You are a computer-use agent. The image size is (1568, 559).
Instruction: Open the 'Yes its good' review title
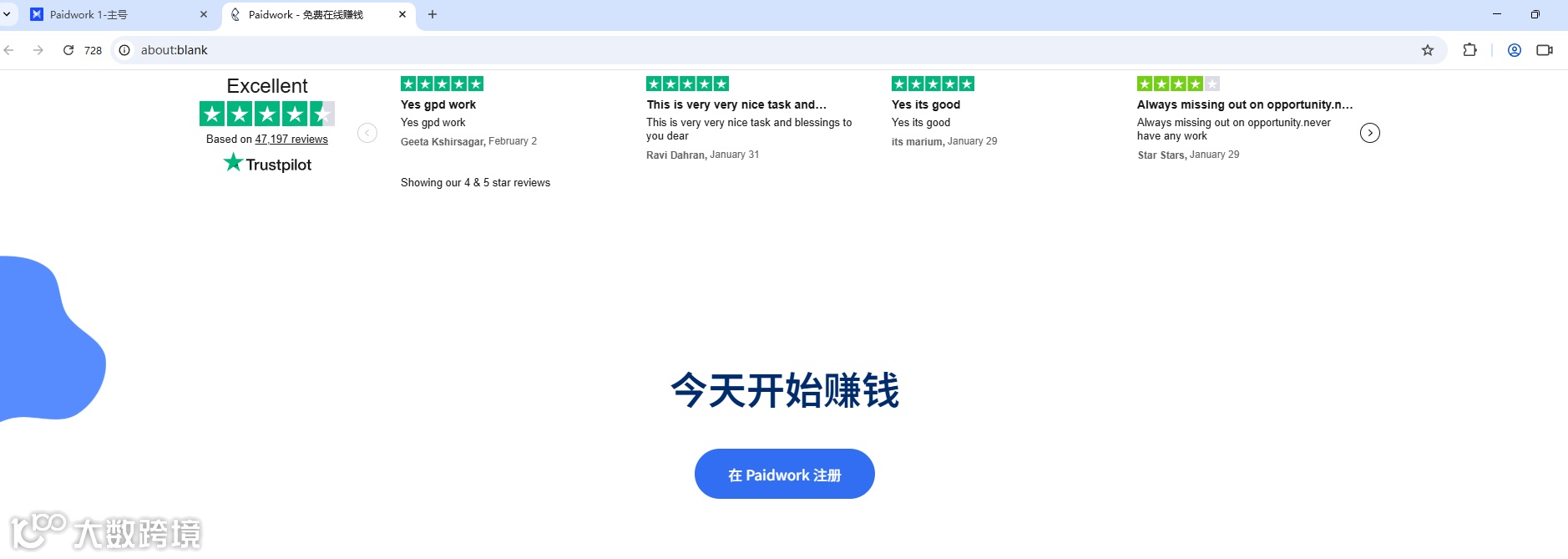[926, 104]
